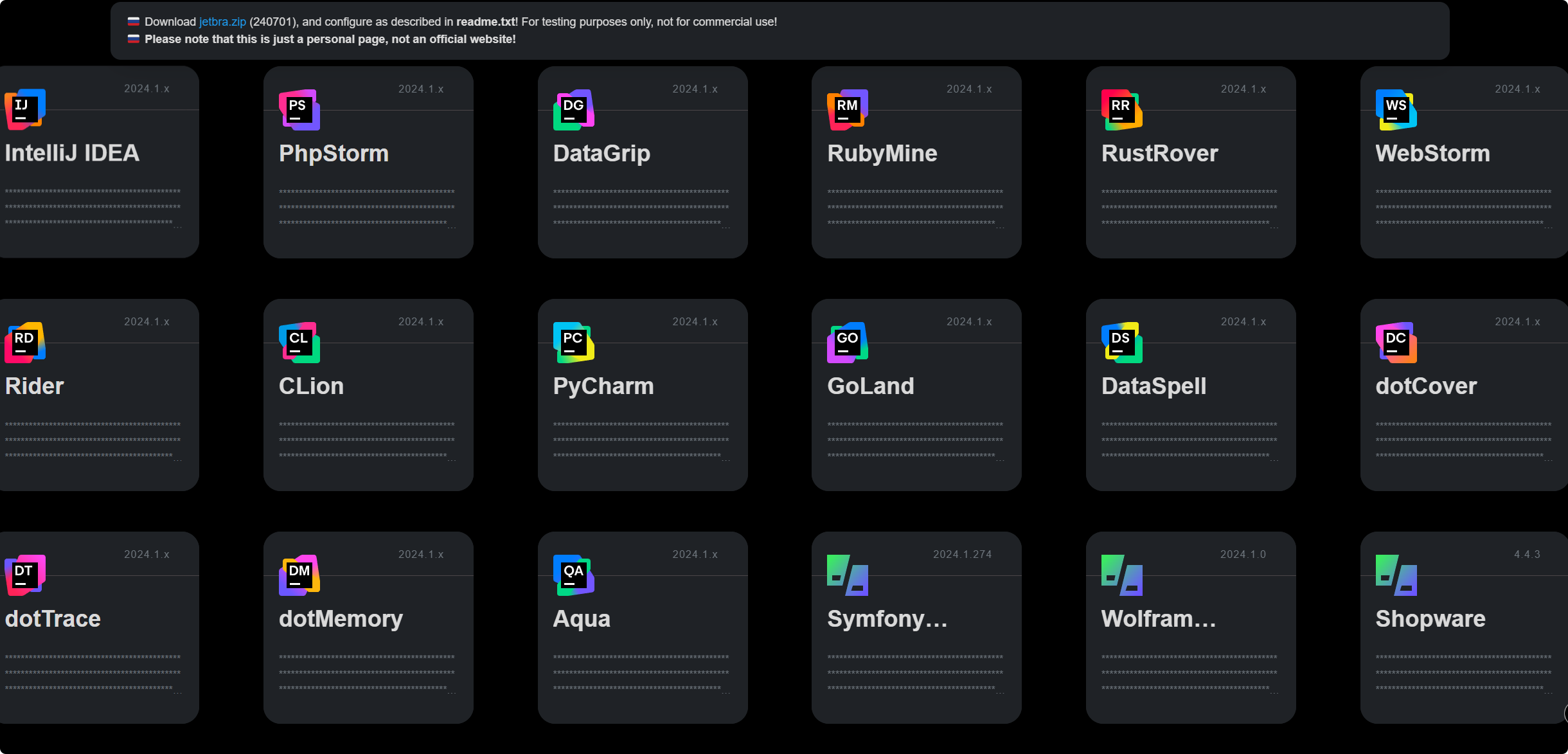The width and height of the screenshot is (1568, 754).
Task: Click the Rider title
Action: (34, 386)
